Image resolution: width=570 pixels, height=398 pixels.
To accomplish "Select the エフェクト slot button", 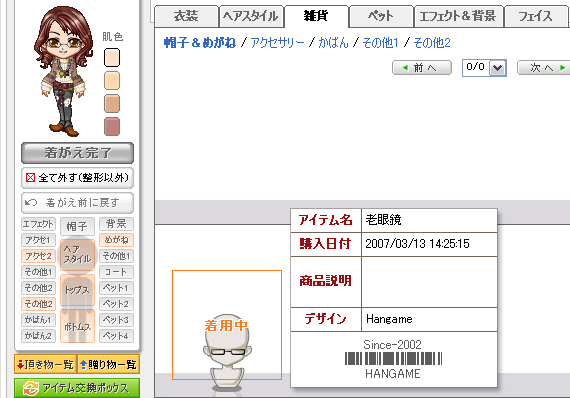I will [38, 224].
